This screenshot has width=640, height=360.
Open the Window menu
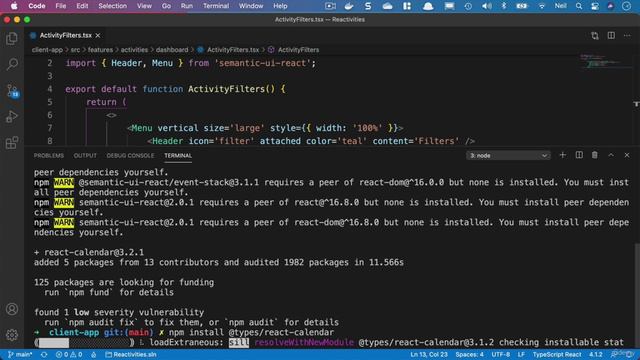coord(251,6)
